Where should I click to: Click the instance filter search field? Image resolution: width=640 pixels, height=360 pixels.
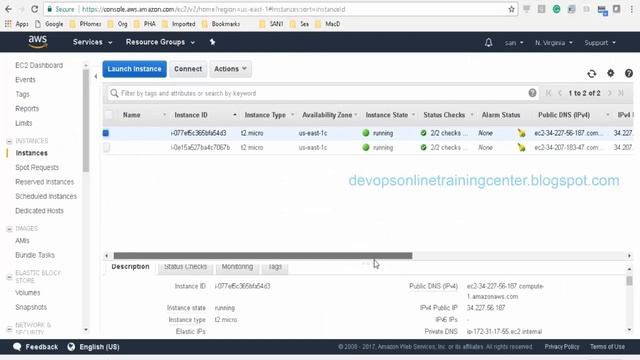pyautogui.click(x=322, y=93)
